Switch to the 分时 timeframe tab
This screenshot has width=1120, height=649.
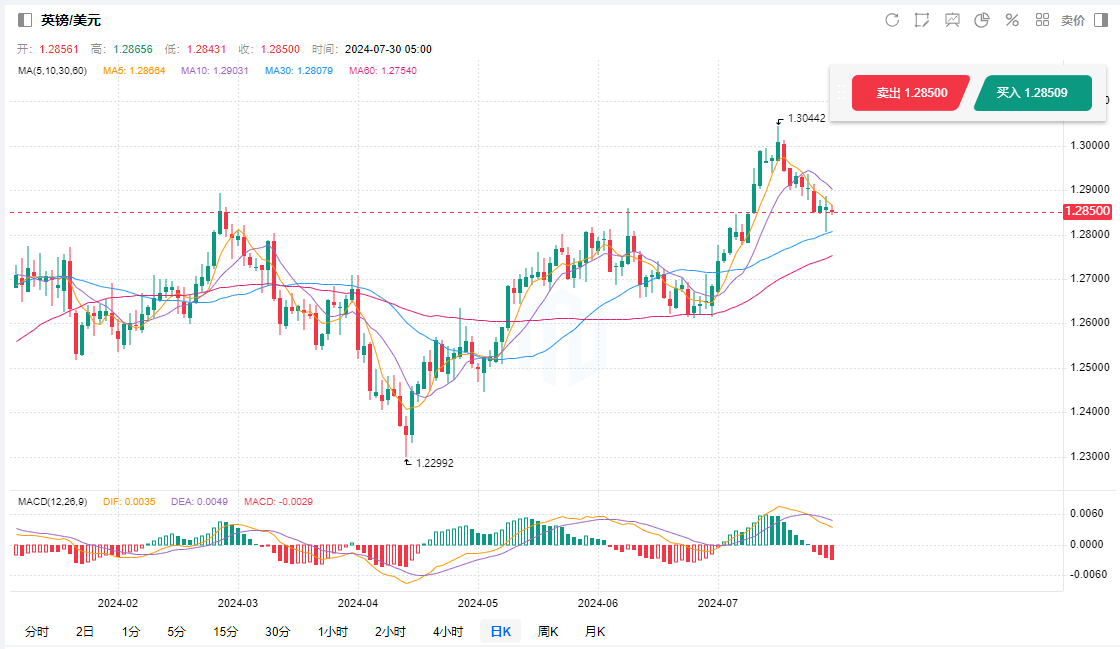click(36, 631)
